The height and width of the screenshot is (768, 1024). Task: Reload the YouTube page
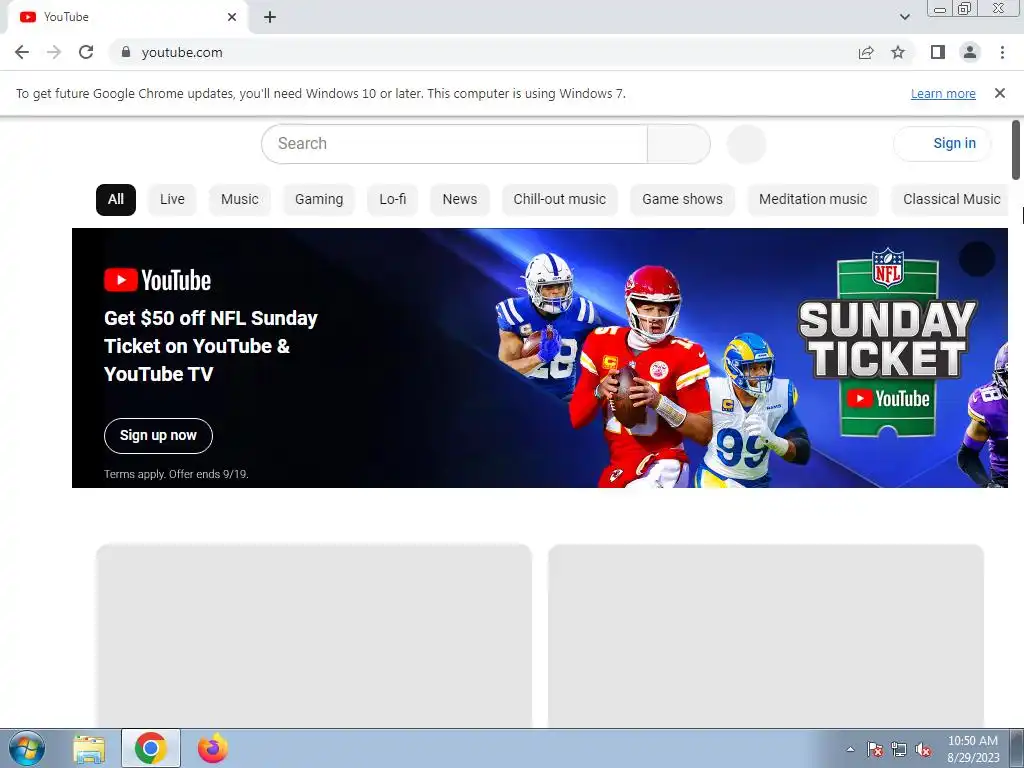[86, 52]
